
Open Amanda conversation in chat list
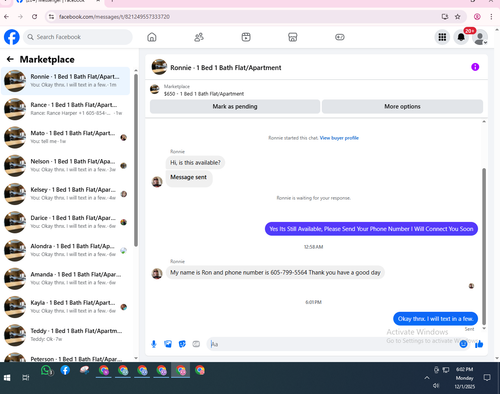point(66,278)
